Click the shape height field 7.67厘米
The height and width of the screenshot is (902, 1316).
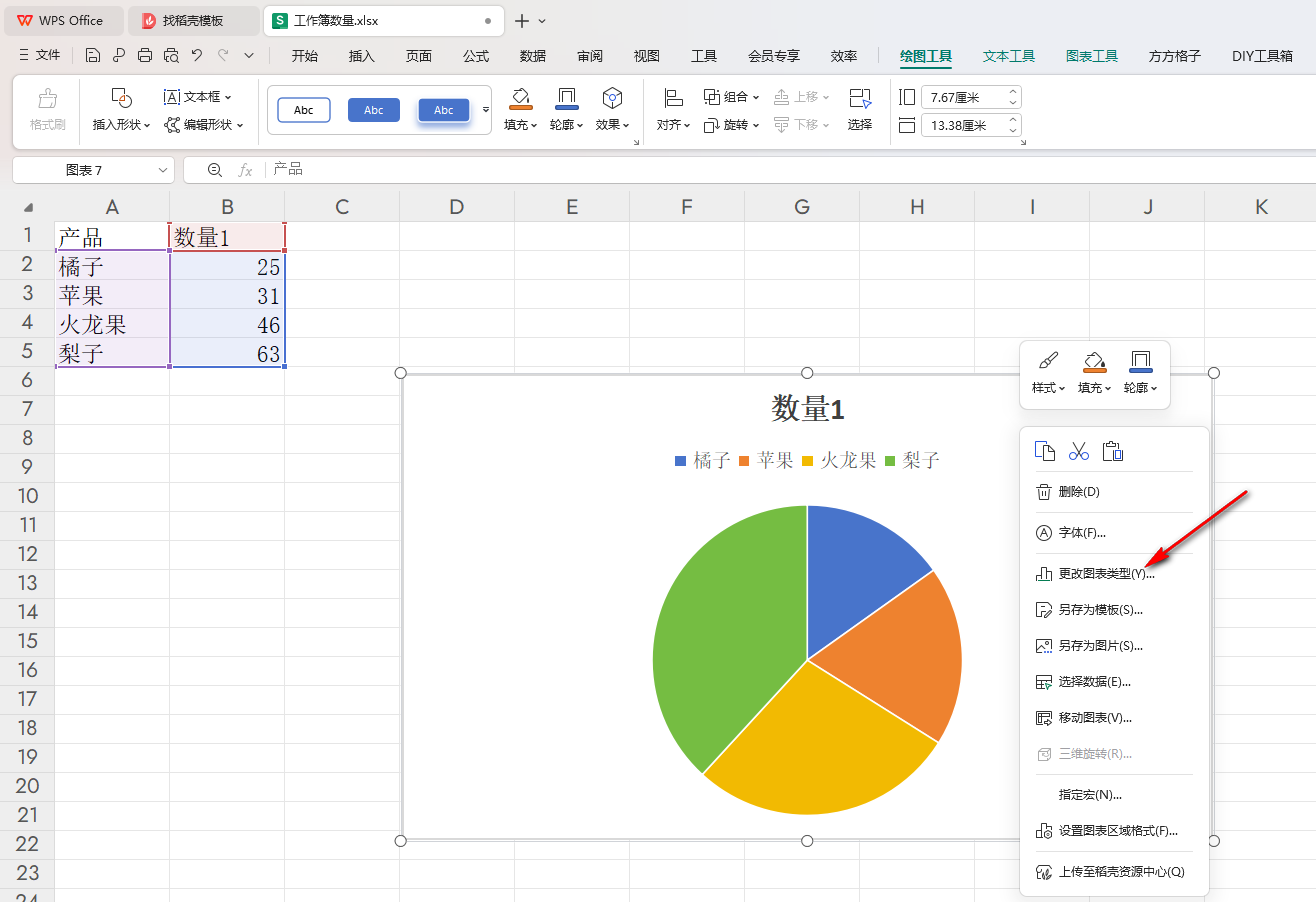coord(964,97)
